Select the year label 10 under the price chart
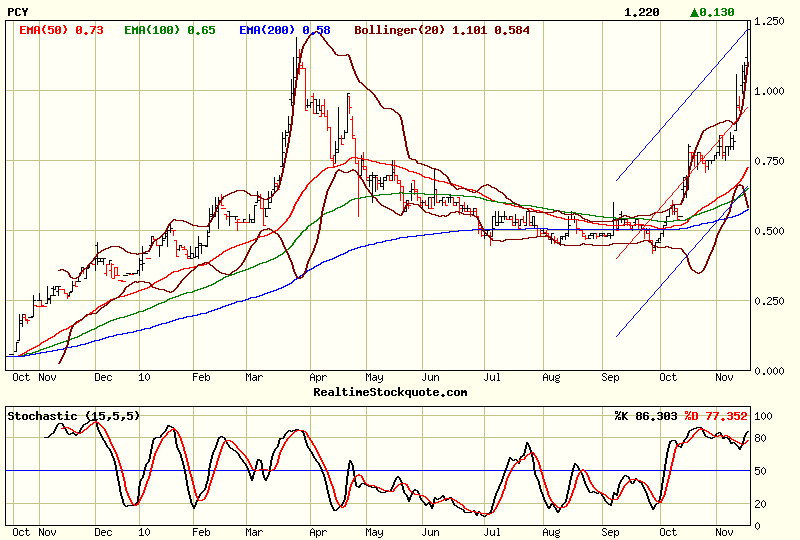 click(x=144, y=377)
